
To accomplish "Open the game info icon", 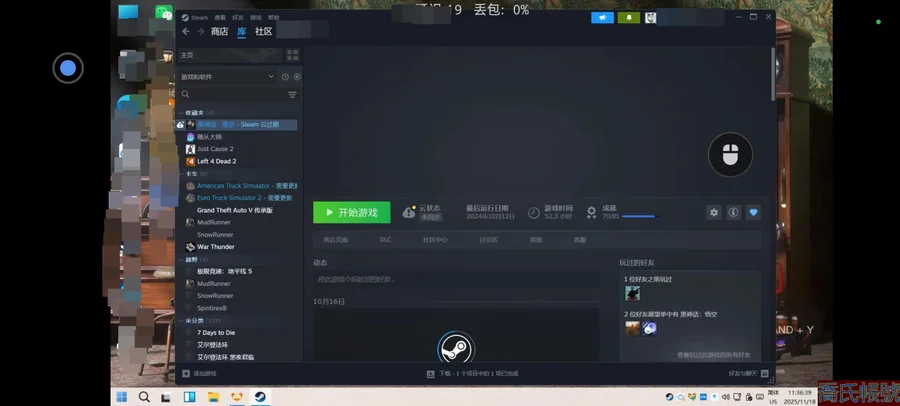I will (733, 212).
